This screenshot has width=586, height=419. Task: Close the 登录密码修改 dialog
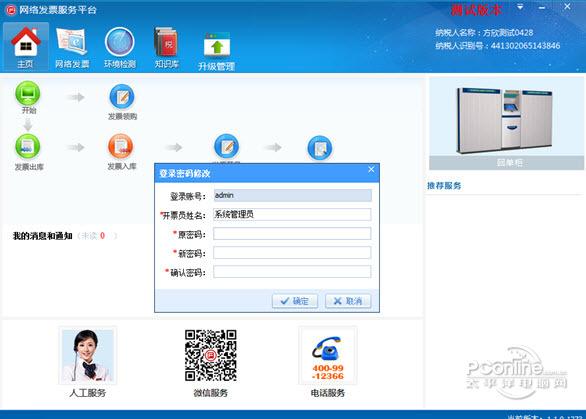coord(371,170)
